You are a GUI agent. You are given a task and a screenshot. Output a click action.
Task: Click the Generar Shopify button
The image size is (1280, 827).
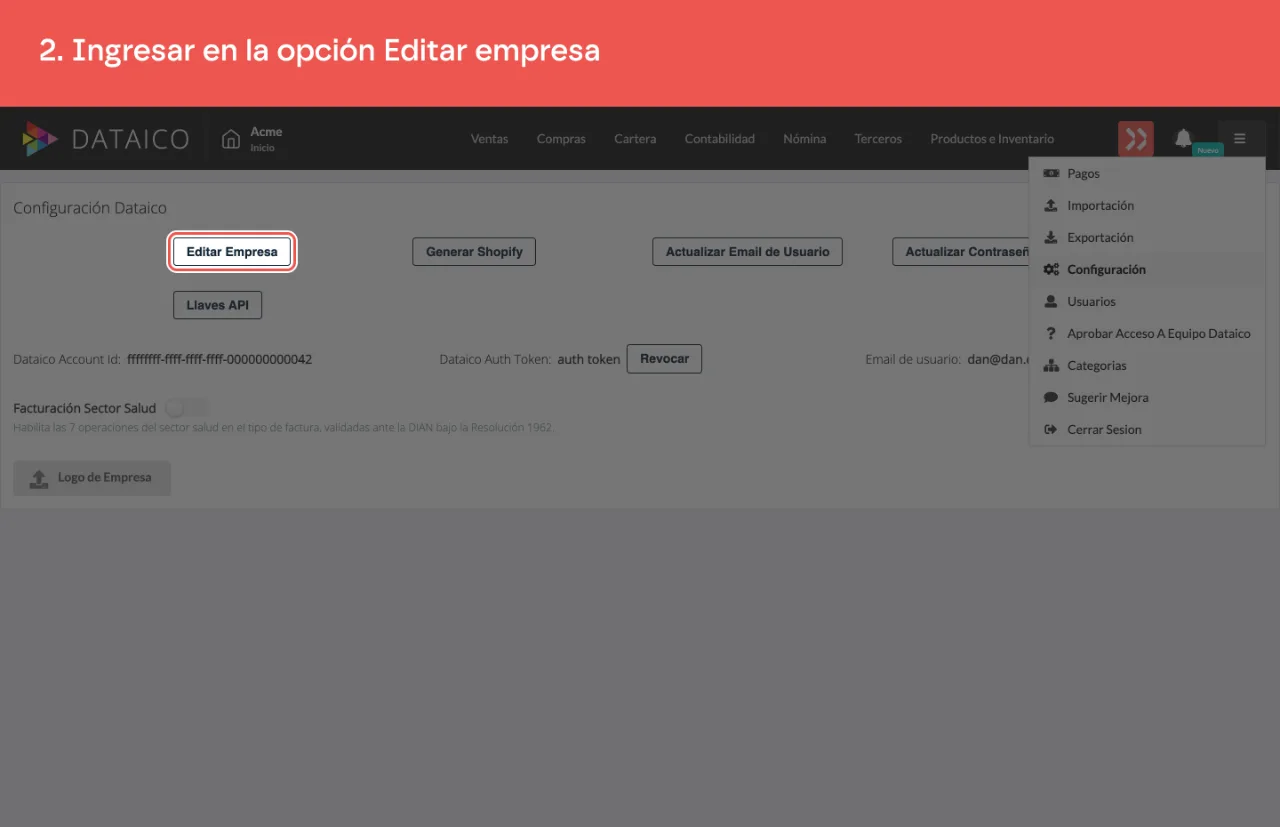click(474, 252)
